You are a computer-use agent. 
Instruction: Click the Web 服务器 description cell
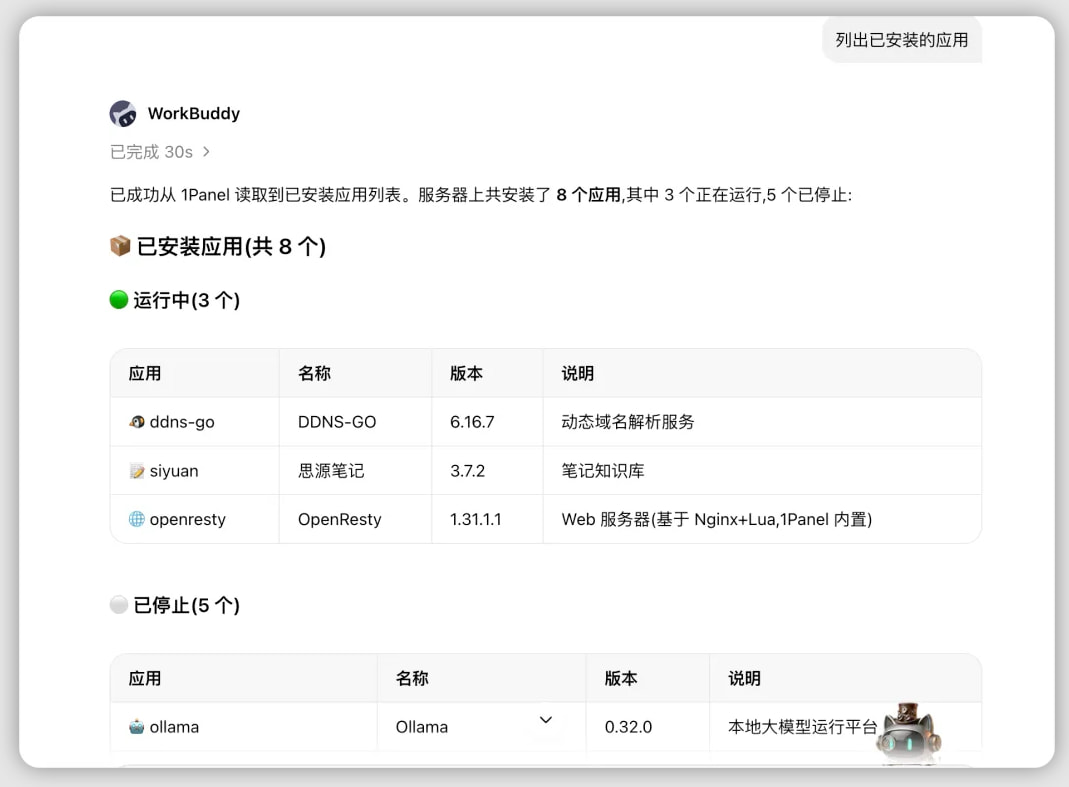(717, 520)
